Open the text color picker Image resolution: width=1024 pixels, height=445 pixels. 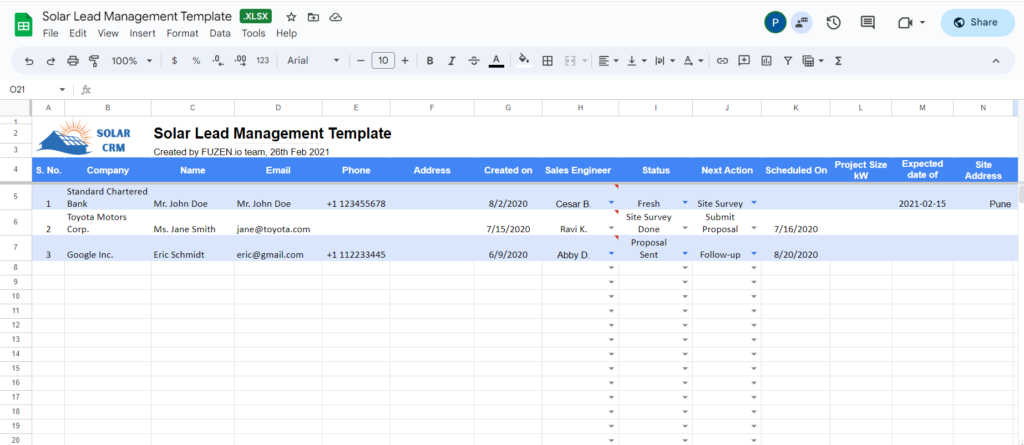(496, 61)
